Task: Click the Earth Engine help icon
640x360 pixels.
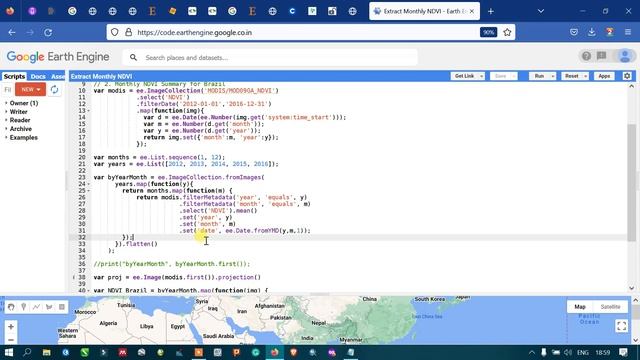Action: (x=587, y=56)
